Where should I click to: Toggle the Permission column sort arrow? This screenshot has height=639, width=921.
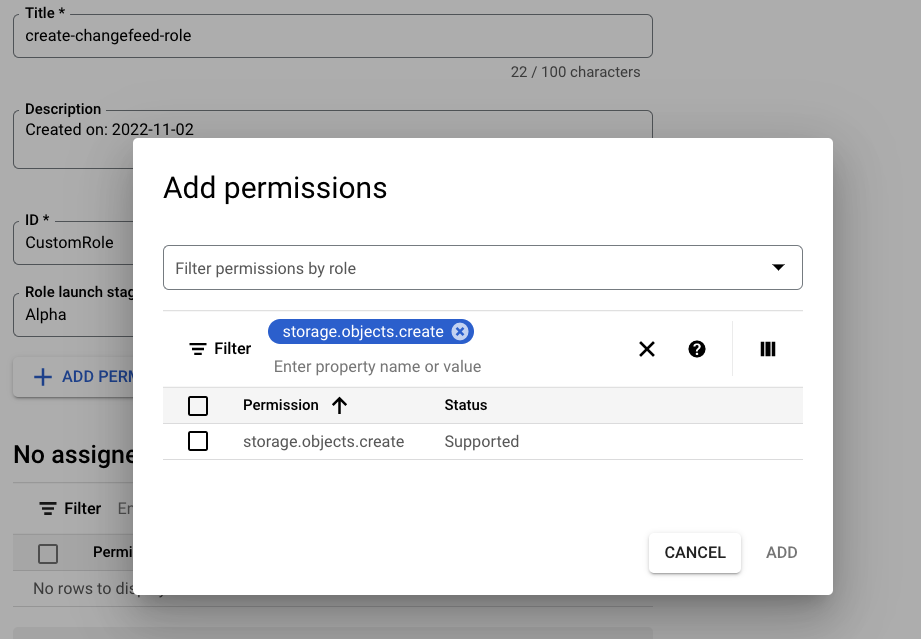[340, 405]
